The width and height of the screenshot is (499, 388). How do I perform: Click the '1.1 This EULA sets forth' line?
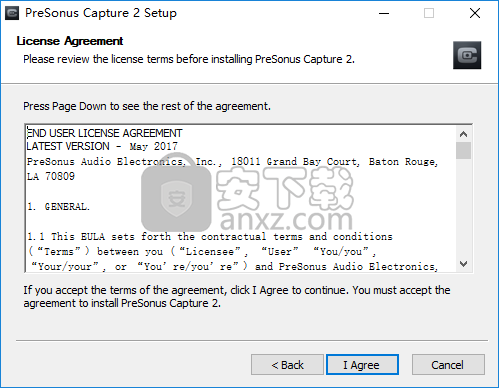(210, 237)
